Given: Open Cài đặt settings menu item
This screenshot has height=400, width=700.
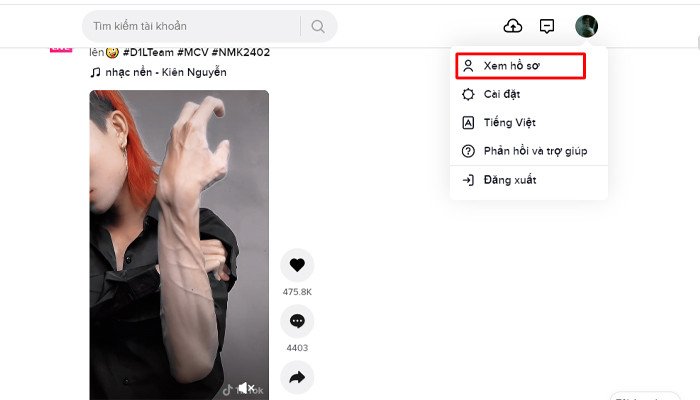Looking at the screenshot, I should coord(529,94).
